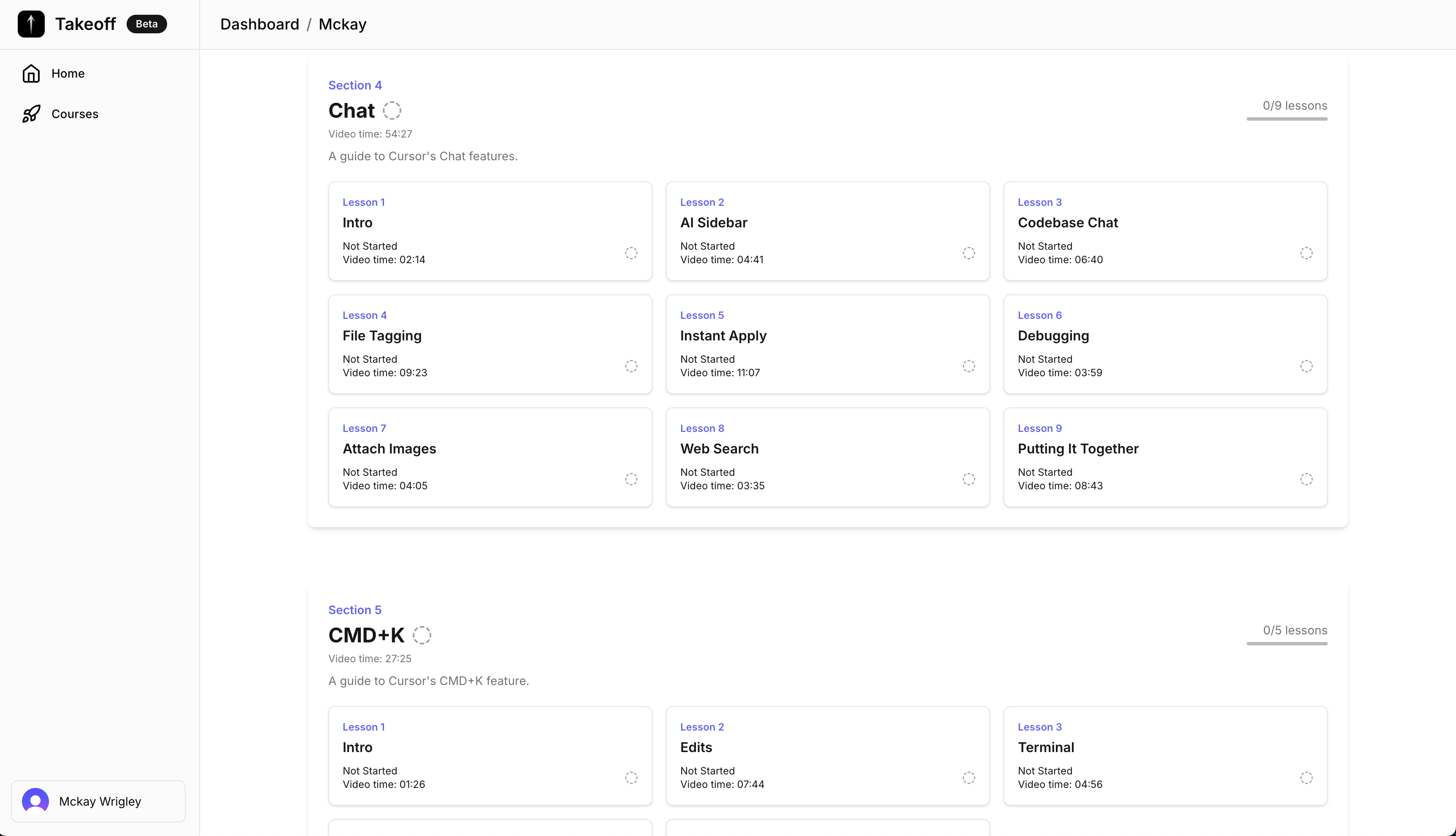Click the Section 4 label

pos(355,86)
